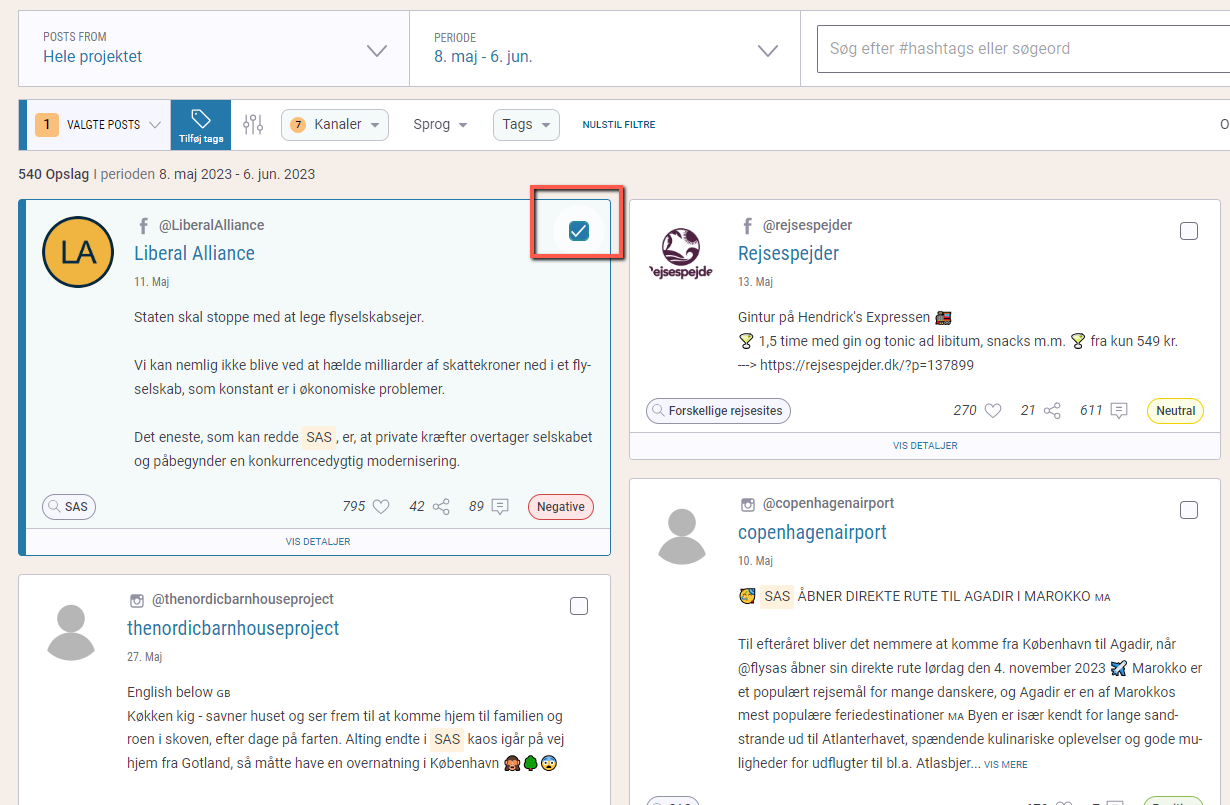The image size is (1230, 805).
Task: Click Vis Detaljer on Liberal Alliance post
Action: [318, 542]
